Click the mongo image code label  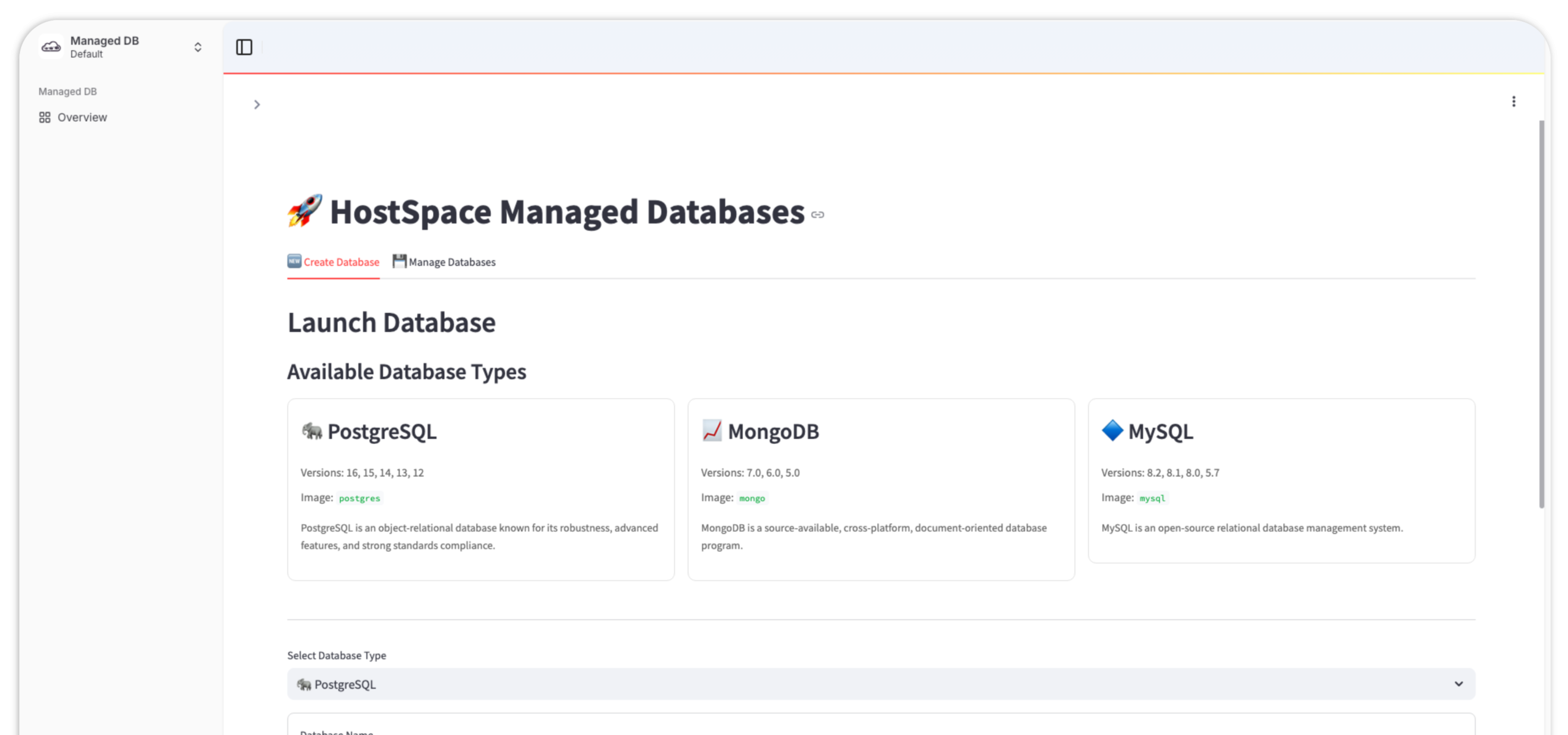[x=752, y=498]
